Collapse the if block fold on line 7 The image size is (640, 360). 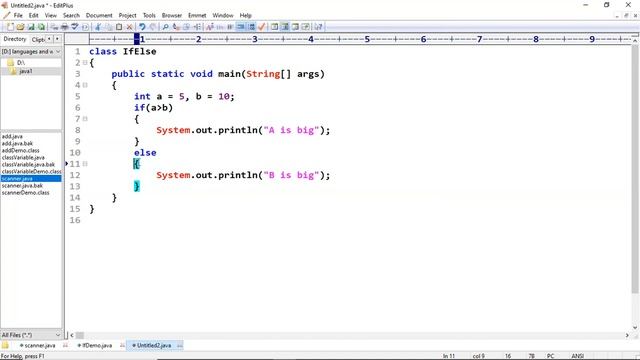point(85,119)
